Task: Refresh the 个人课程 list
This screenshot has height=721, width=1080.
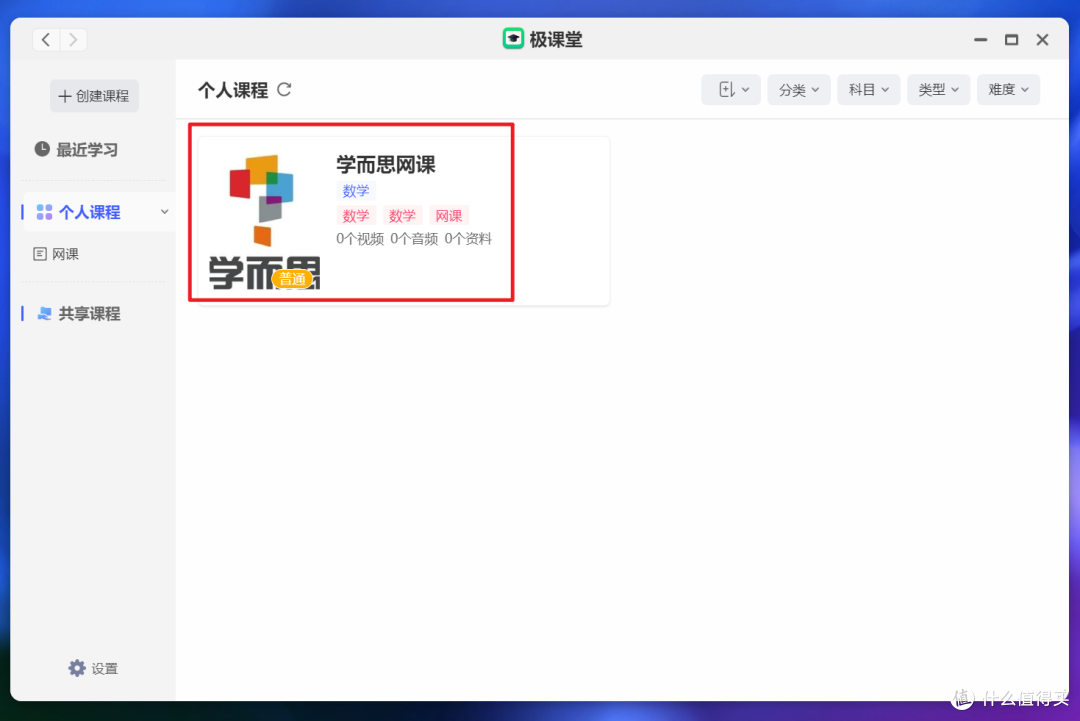Action: tap(284, 90)
